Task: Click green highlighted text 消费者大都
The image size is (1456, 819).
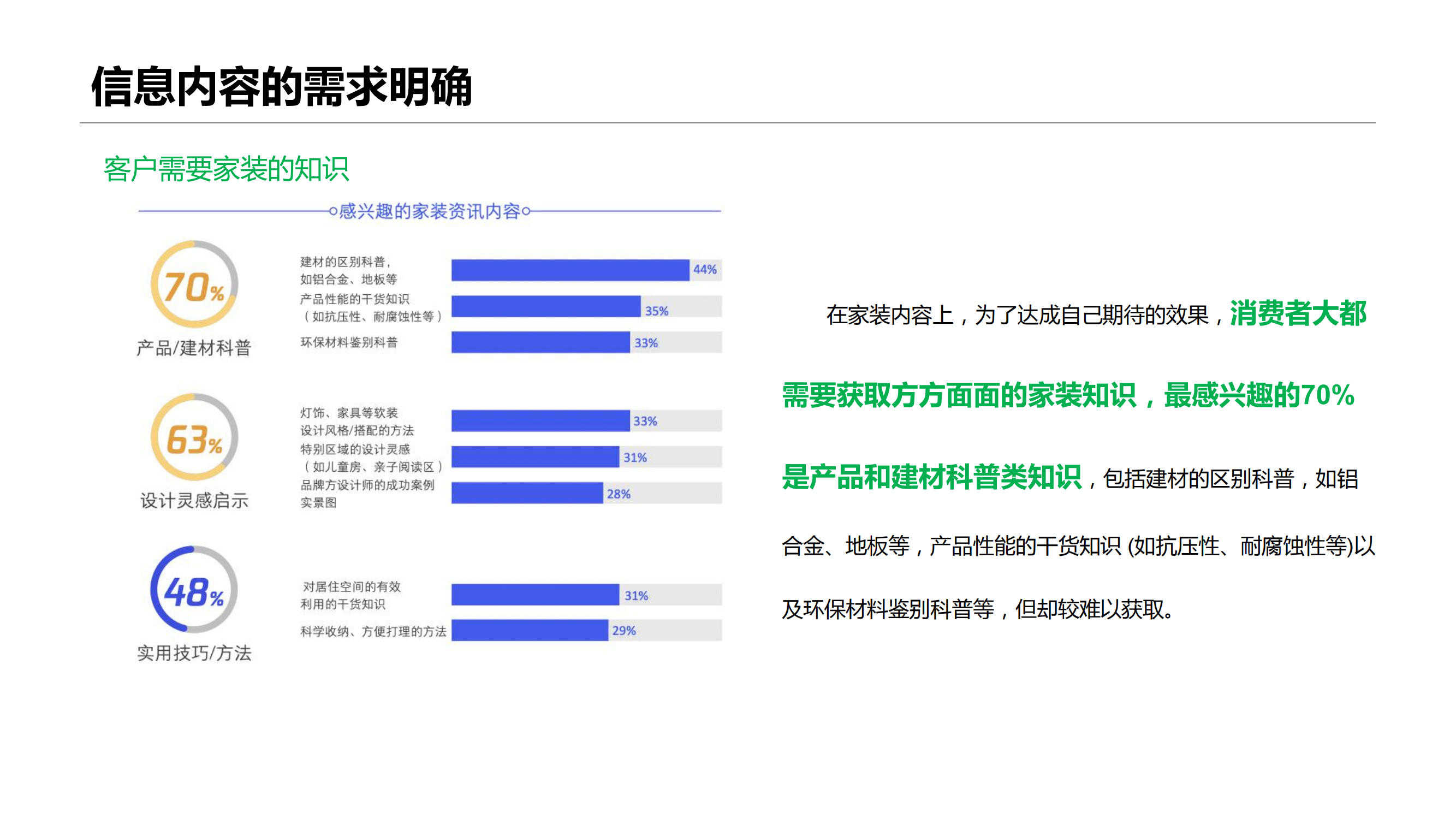Action: [x=1298, y=314]
